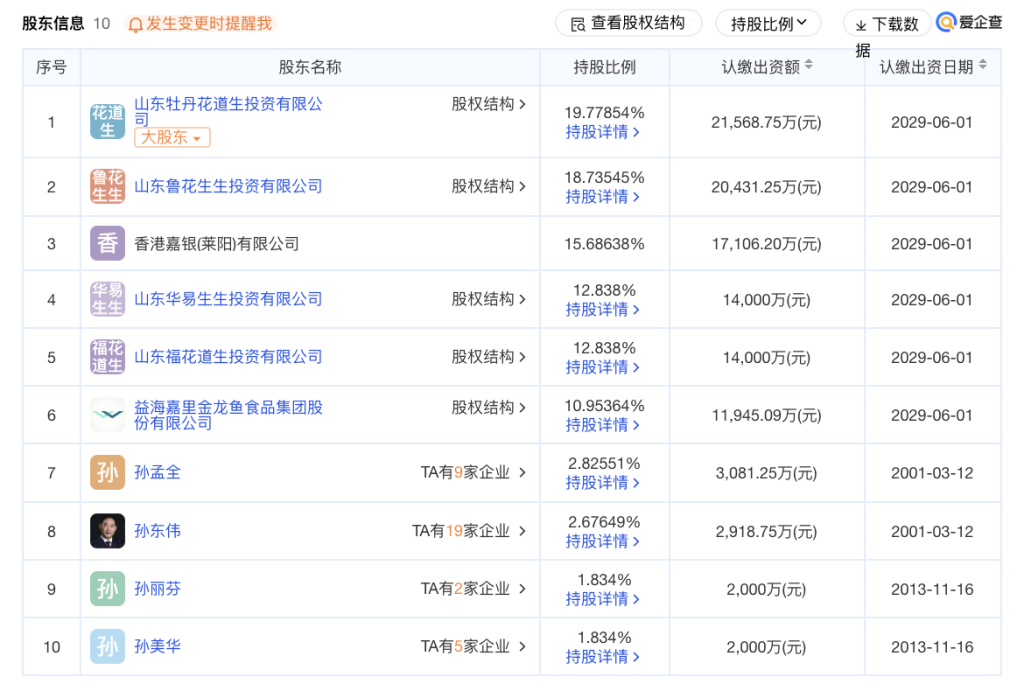This screenshot has width=1024, height=698.
Task: Click 发生变更时提醒我 reminder text
Action: [209, 24]
